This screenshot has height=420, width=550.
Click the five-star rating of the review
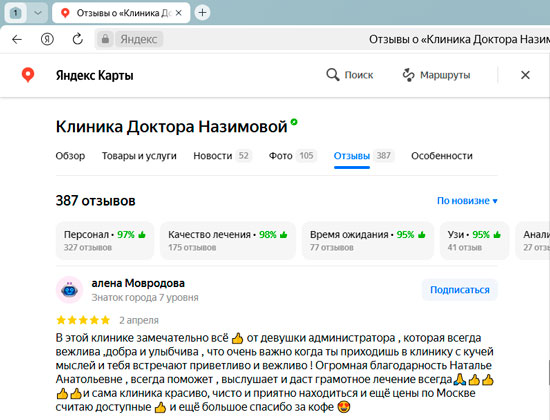point(83,320)
